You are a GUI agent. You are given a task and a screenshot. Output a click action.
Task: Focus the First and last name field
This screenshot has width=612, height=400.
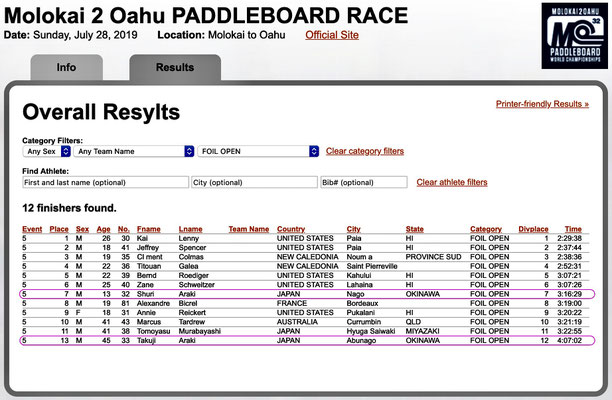105,182
